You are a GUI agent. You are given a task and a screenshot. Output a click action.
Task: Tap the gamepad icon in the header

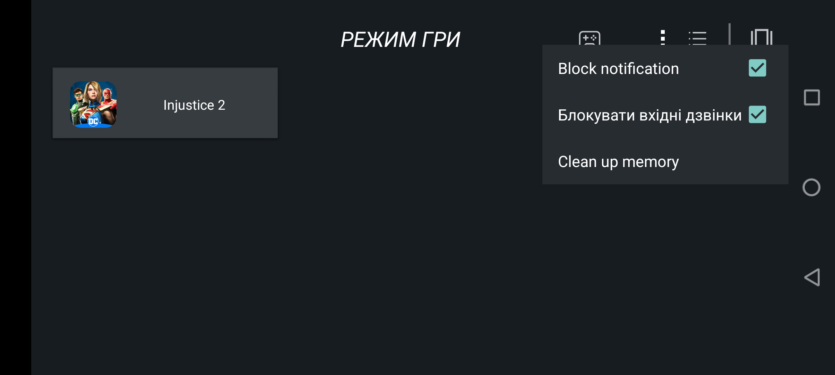pos(590,38)
